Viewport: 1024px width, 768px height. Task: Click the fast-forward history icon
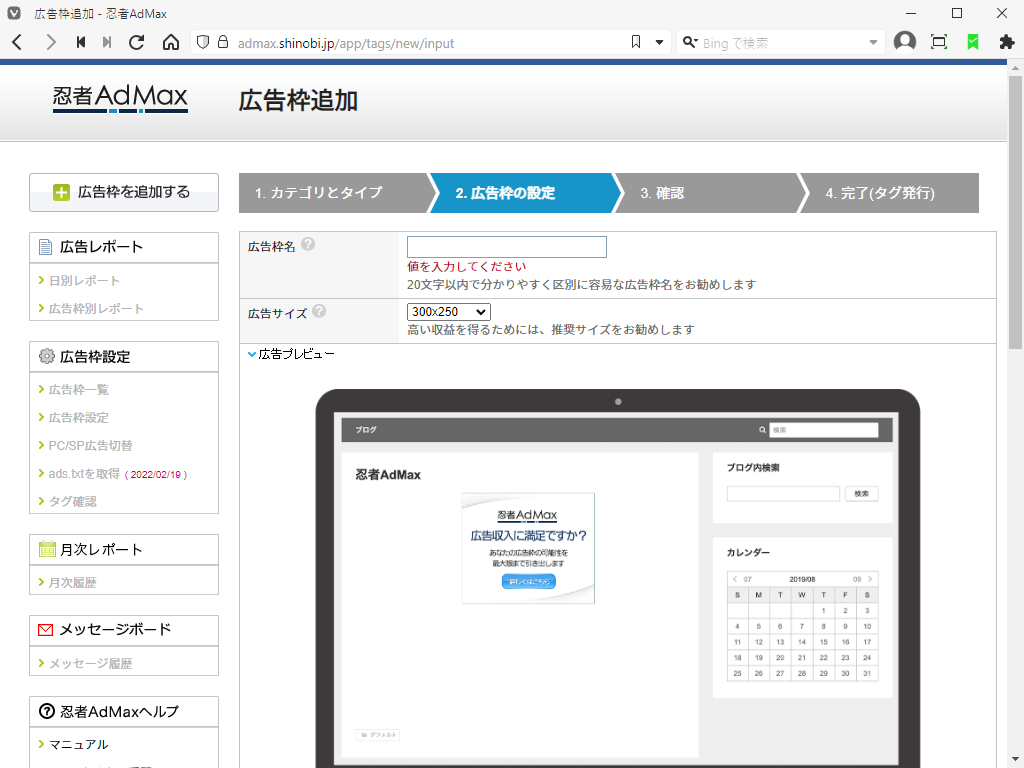(x=107, y=42)
